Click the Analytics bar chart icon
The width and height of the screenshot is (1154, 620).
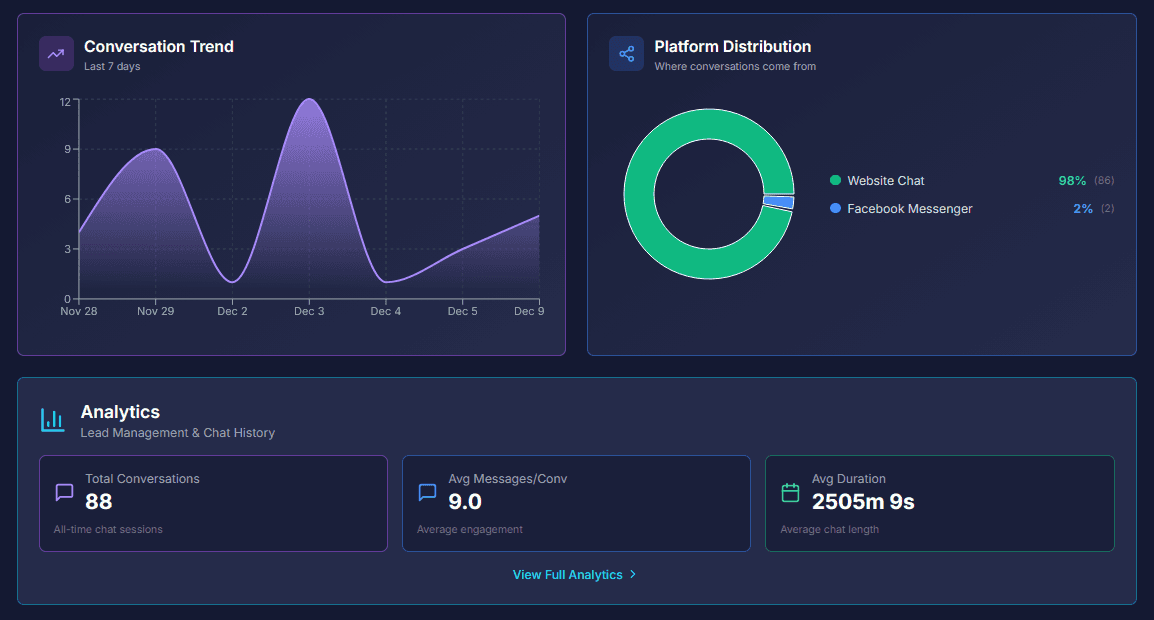click(53, 420)
